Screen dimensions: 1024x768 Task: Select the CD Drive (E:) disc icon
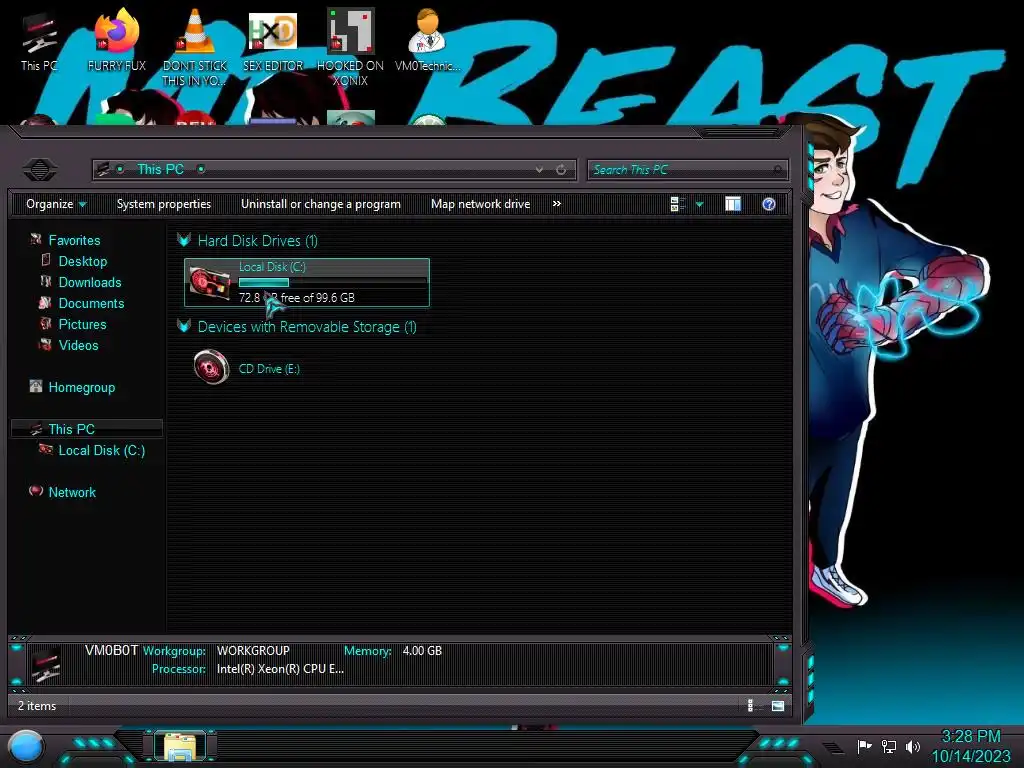click(x=211, y=367)
